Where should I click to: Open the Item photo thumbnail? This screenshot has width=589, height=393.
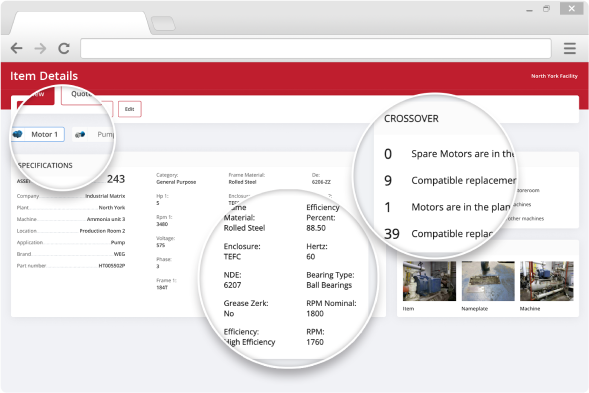(429, 281)
